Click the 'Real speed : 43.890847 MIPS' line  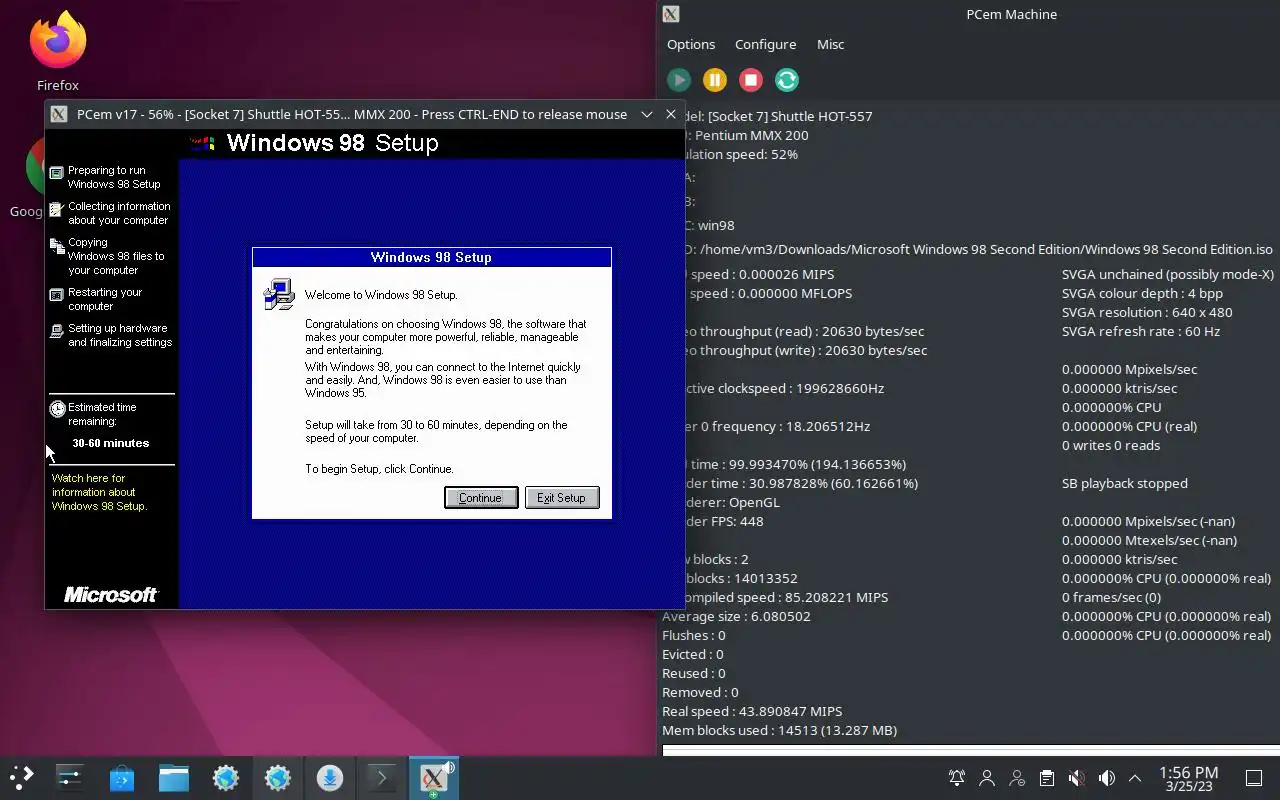coord(752,711)
